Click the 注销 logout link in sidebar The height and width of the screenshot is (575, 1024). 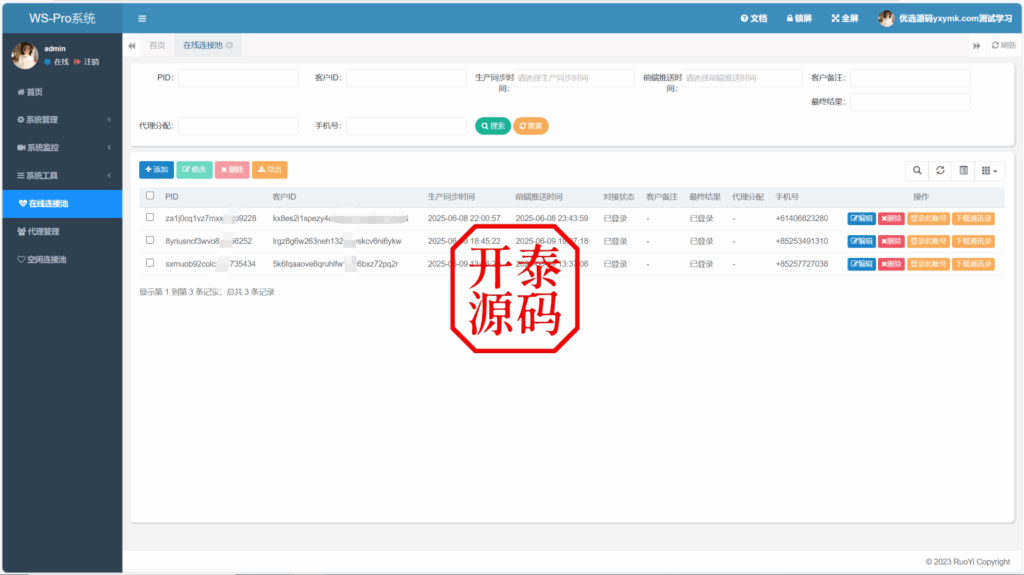tap(87, 62)
